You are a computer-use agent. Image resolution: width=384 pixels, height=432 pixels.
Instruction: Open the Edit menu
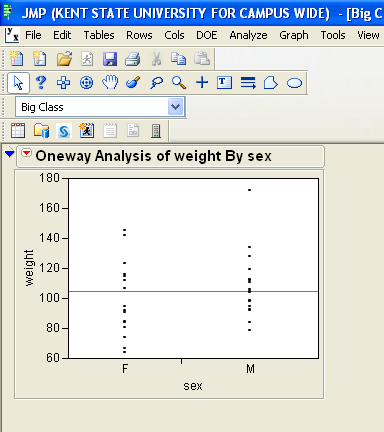pyautogui.click(x=62, y=35)
